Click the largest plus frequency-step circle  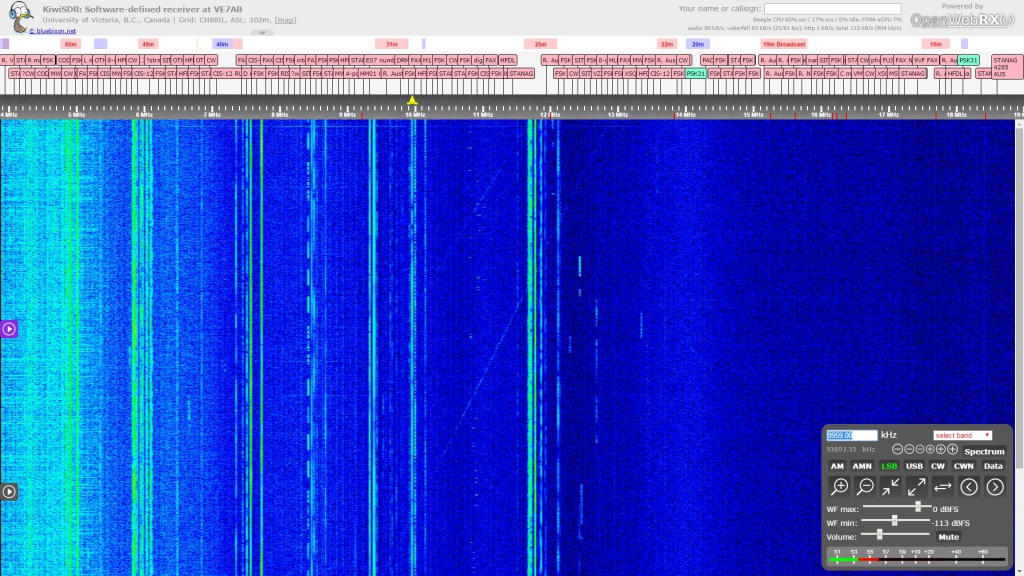(x=952, y=449)
